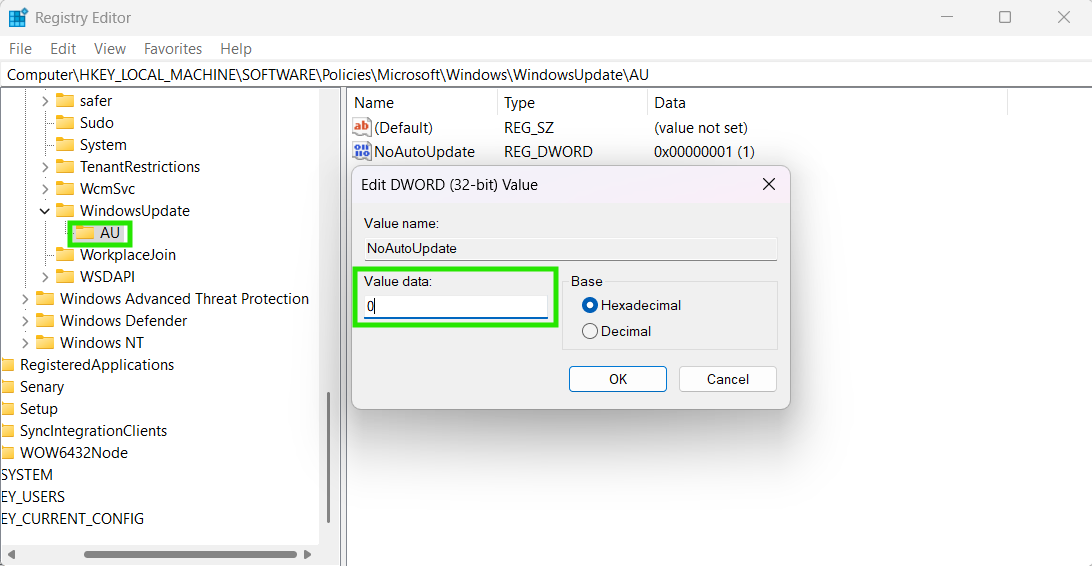Select the Windows Defender folder icon

45,320
